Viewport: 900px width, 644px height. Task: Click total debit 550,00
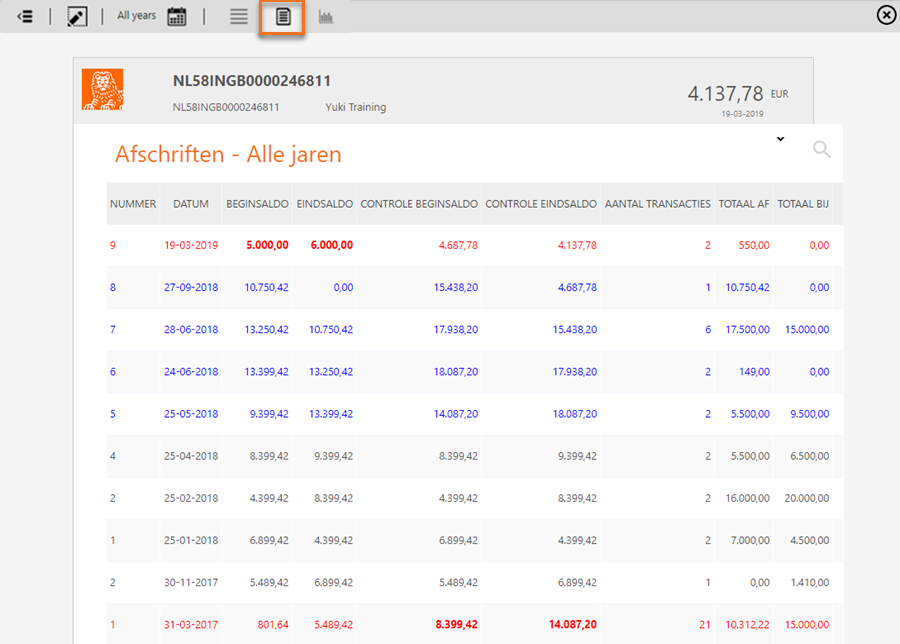pos(754,245)
